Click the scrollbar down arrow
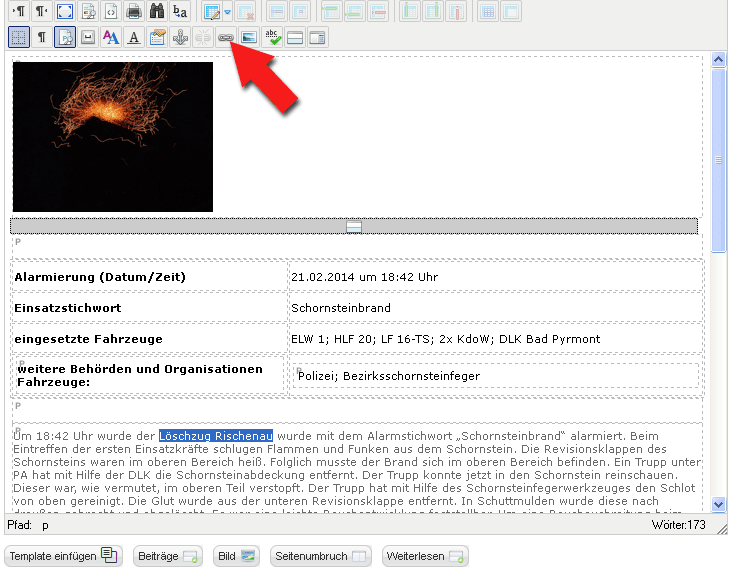The width and height of the screenshot is (732, 577). point(718,504)
